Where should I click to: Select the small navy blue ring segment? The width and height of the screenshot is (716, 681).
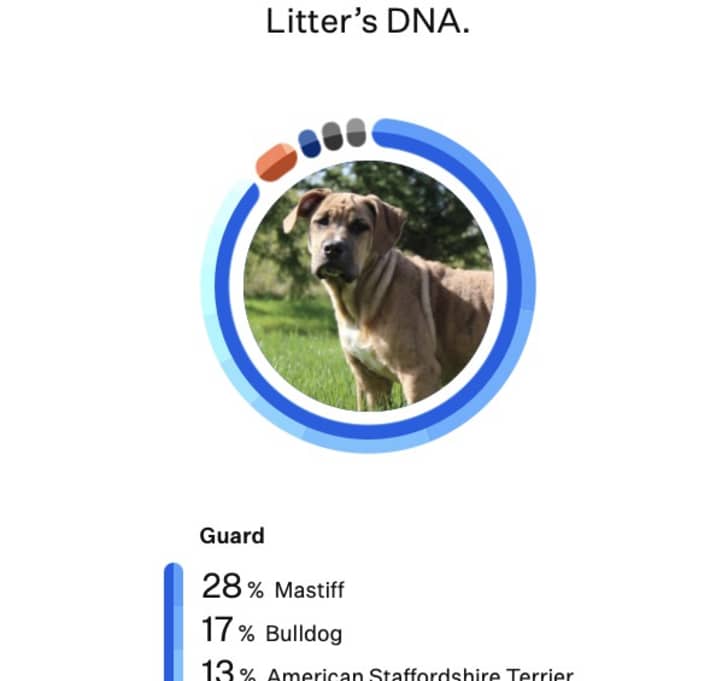pyautogui.click(x=310, y=143)
